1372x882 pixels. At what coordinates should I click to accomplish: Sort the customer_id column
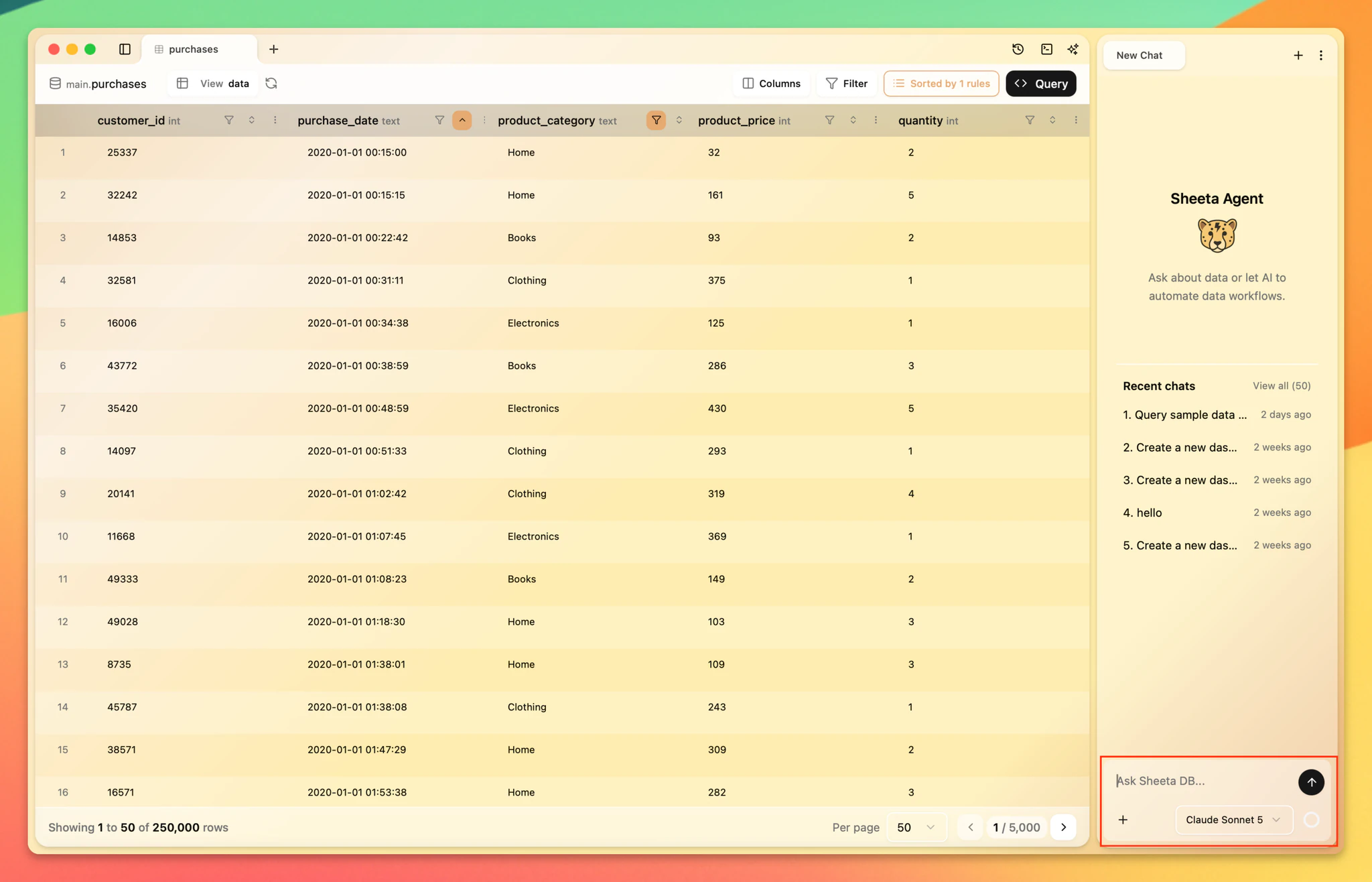pos(252,120)
